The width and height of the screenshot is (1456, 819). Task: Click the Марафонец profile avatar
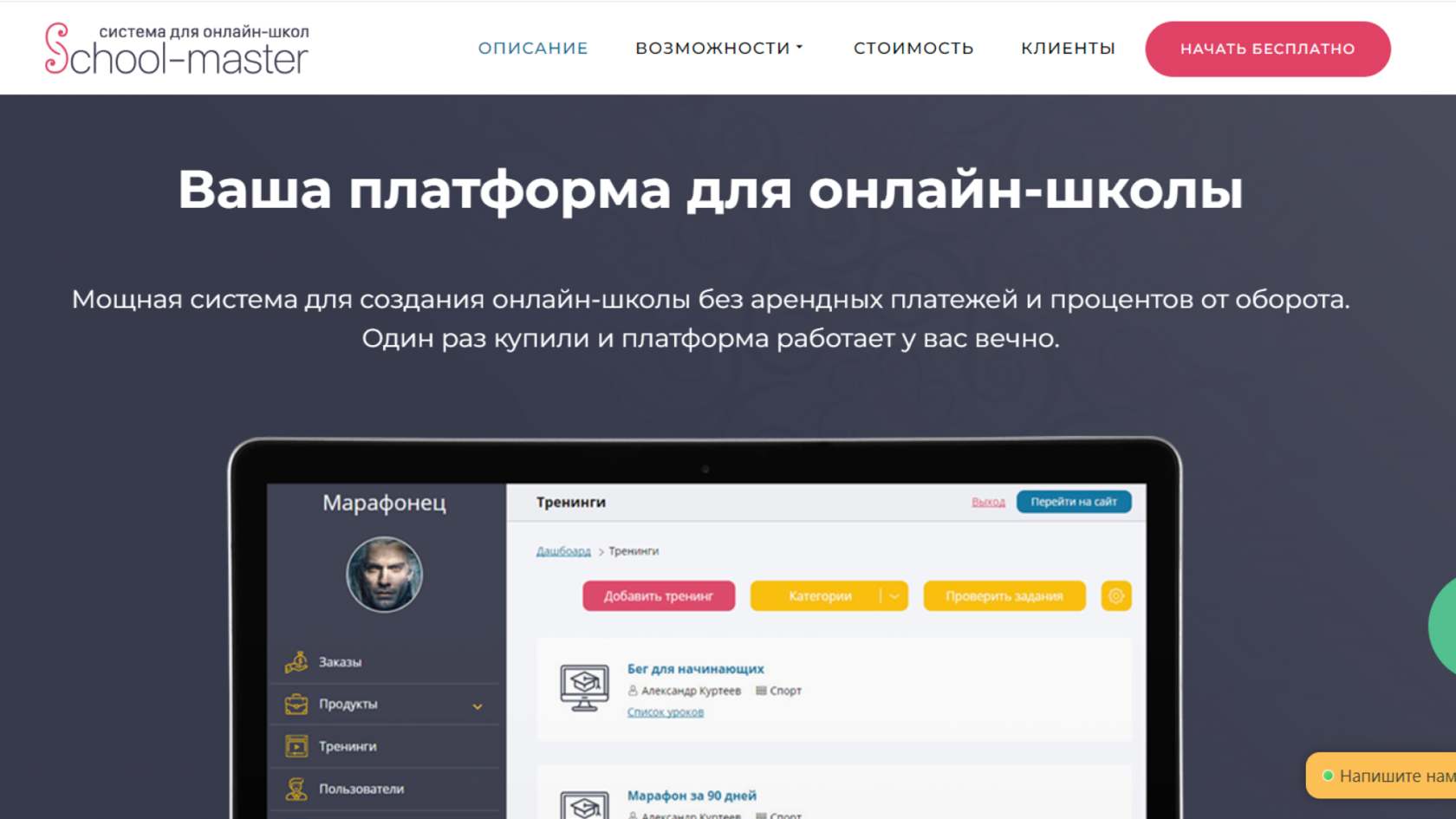click(384, 575)
